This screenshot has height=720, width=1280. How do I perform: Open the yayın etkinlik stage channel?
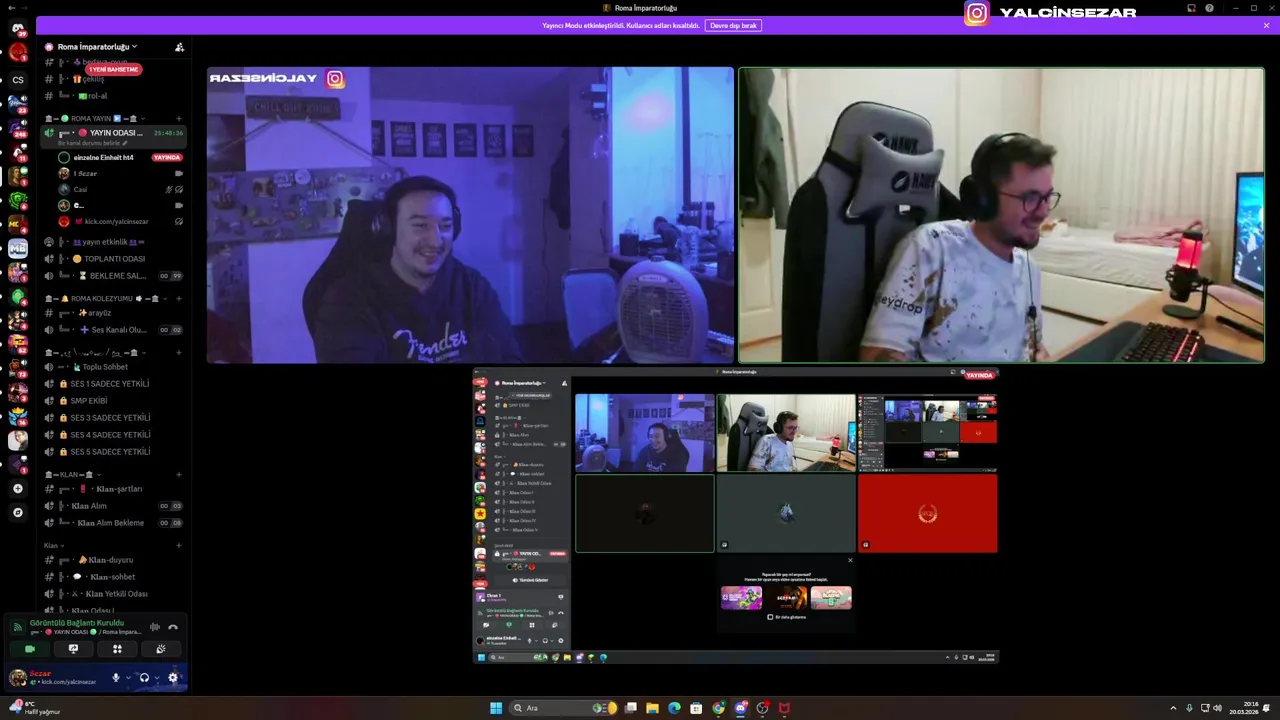(x=113, y=242)
